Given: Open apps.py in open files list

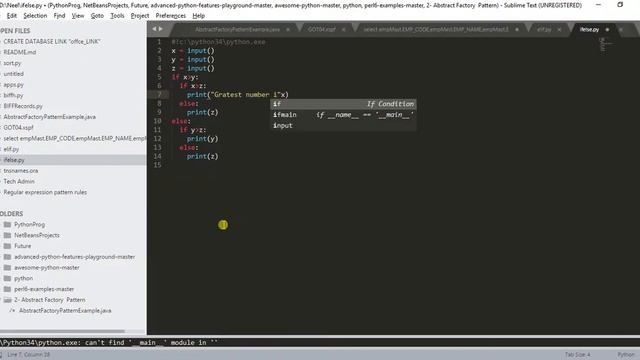Looking at the screenshot, I should pyautogui.click(x=13, y=85).
